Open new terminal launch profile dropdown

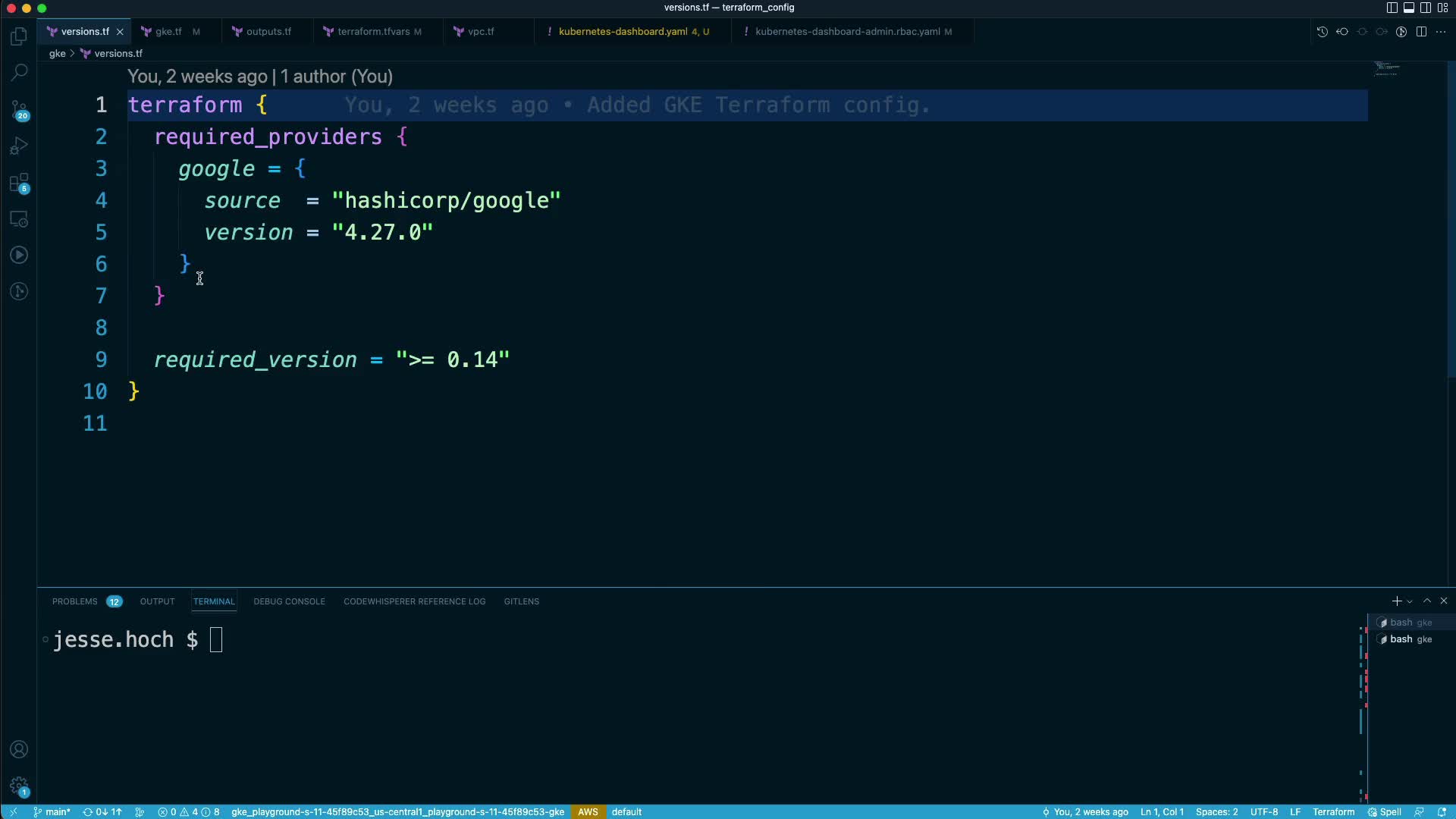(x=1410, y=601)
